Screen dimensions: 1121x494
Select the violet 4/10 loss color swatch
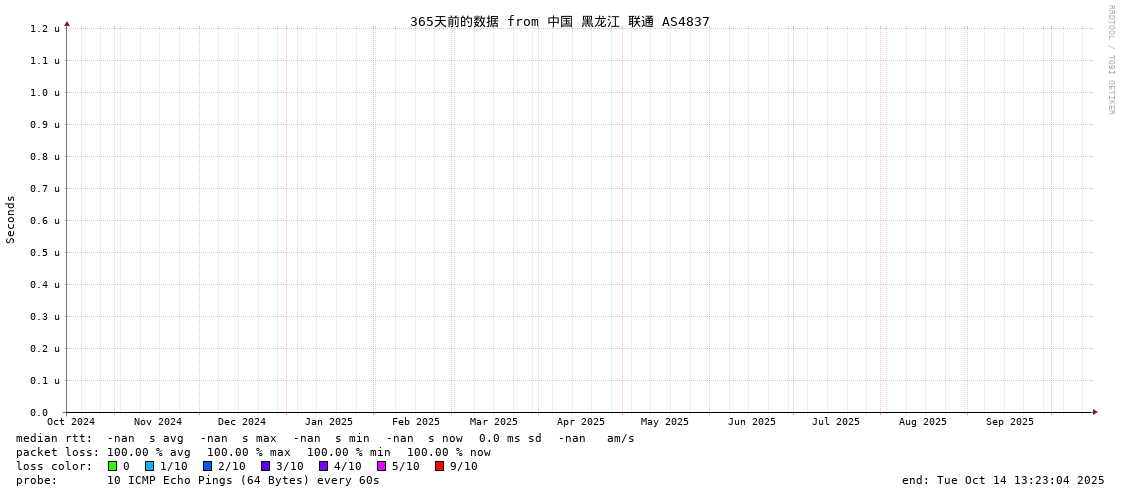click(x=324, y=466)
